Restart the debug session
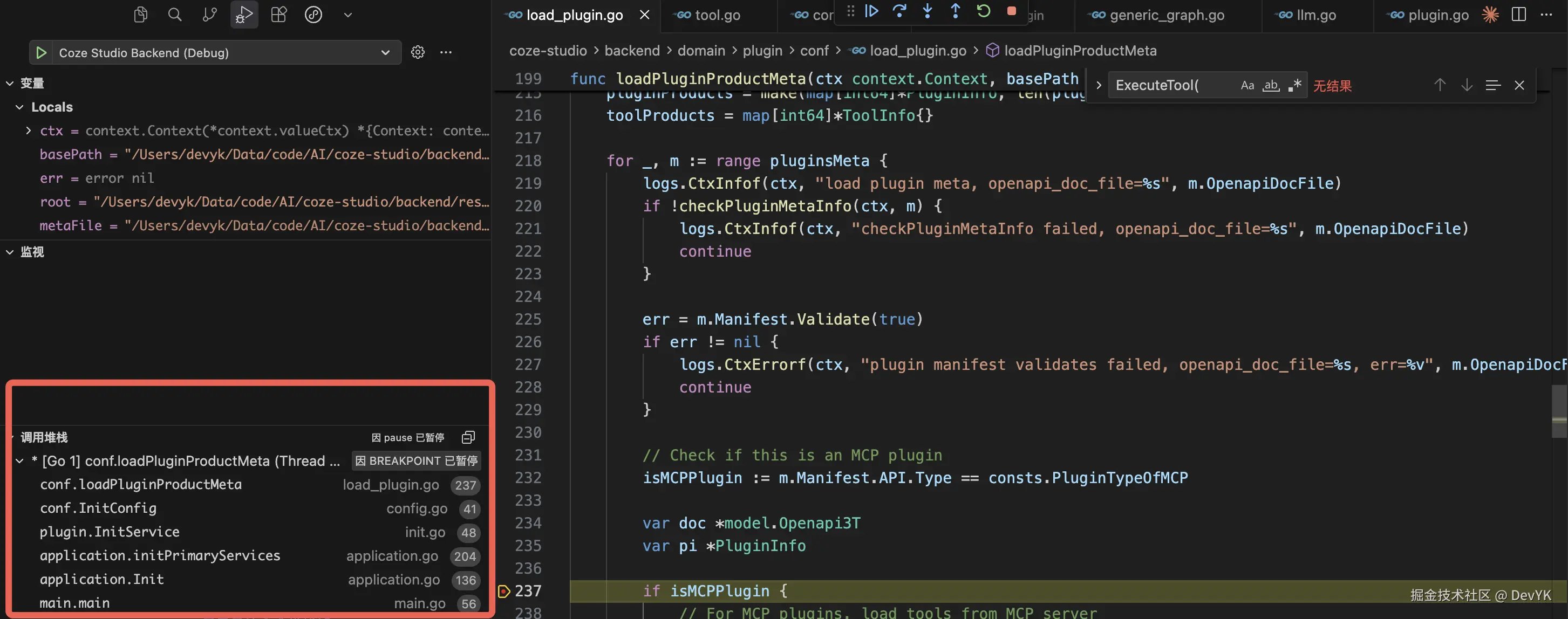 tap(983, 11)
